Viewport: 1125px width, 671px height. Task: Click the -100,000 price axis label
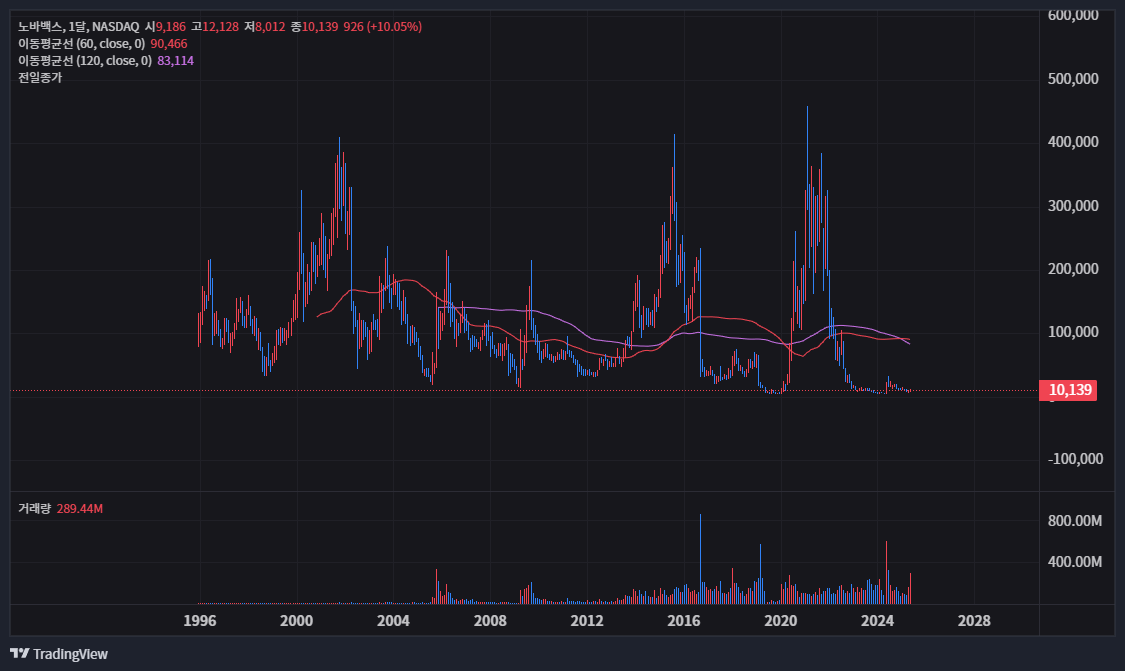(1075, 459)
